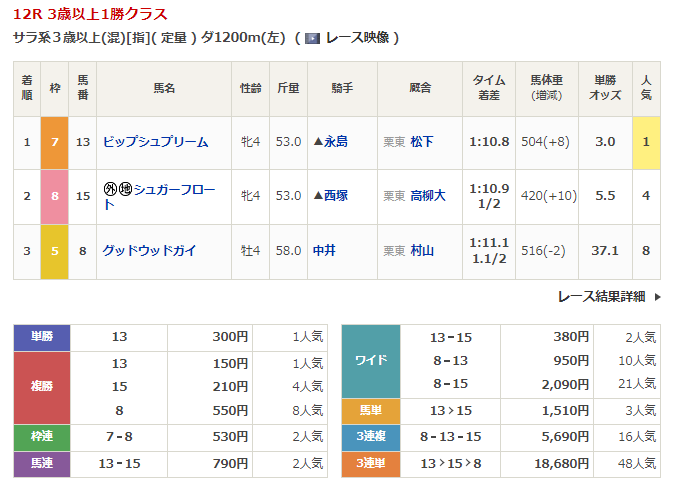This screenshot has width=676, height=482.
Task: Open trainer 村山 link
Action: [x=422, y=250]
